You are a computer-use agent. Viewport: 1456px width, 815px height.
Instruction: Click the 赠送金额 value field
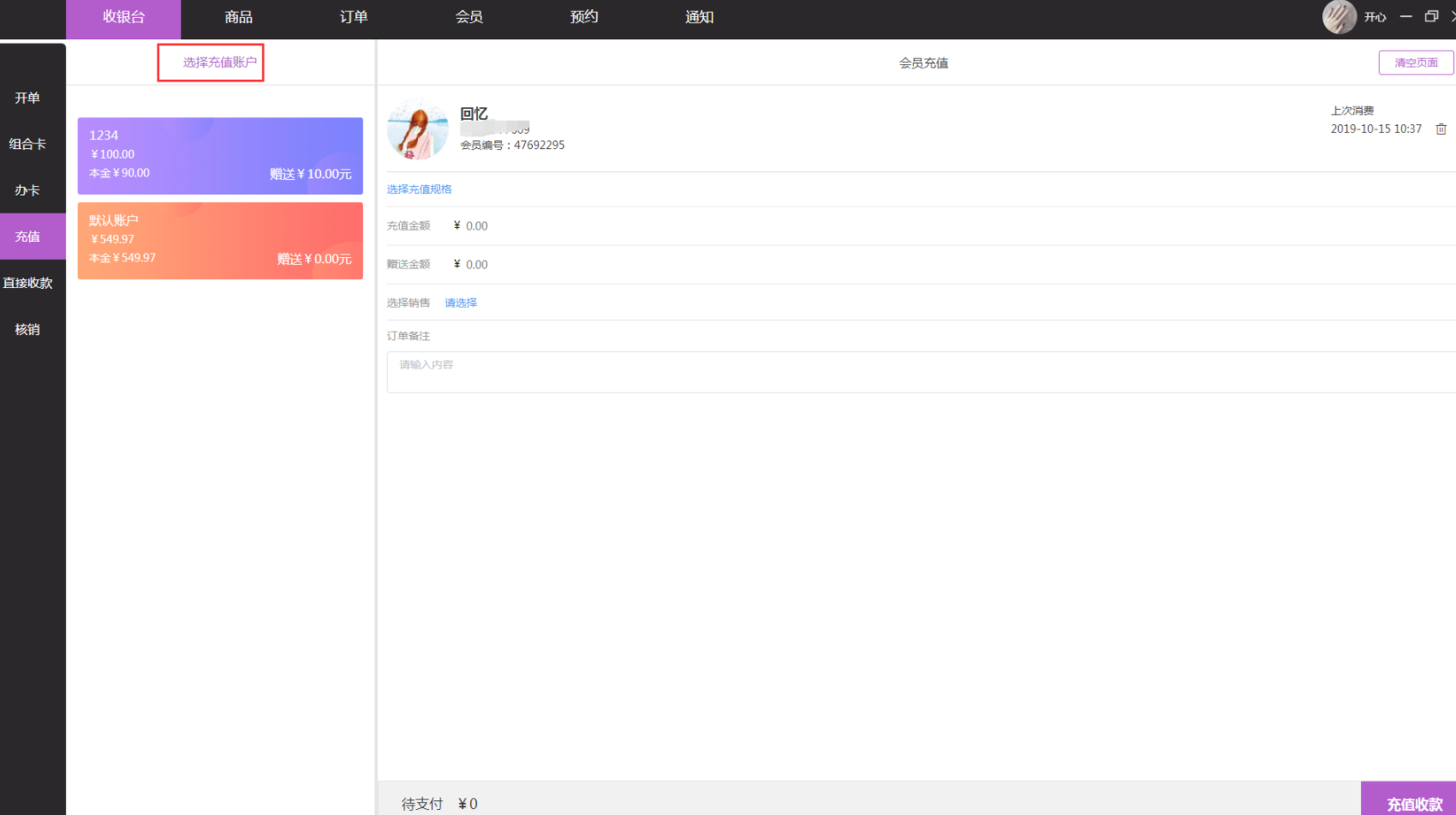pos(476,265)
